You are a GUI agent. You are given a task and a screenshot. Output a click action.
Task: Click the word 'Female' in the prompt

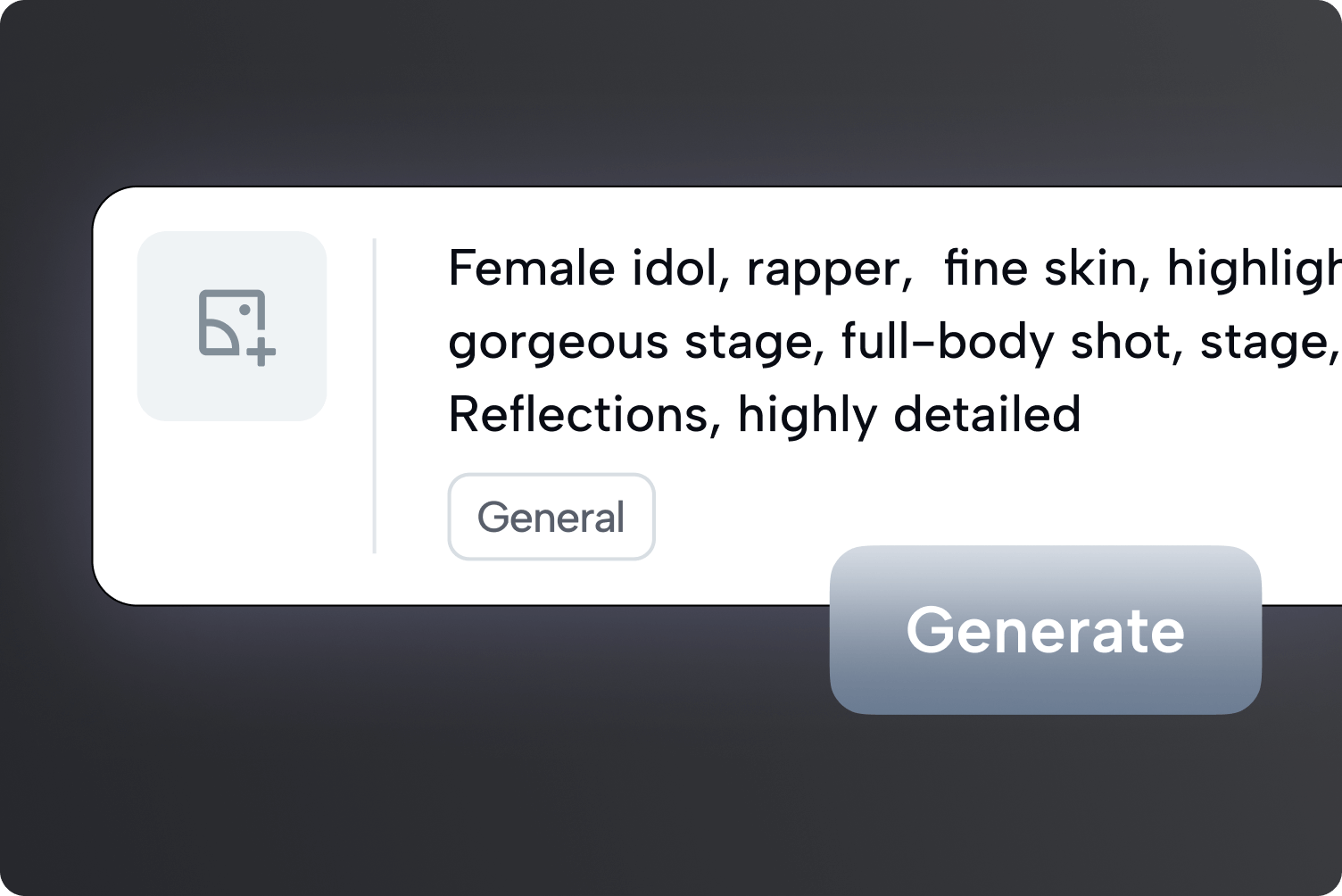tap(531, 269)
